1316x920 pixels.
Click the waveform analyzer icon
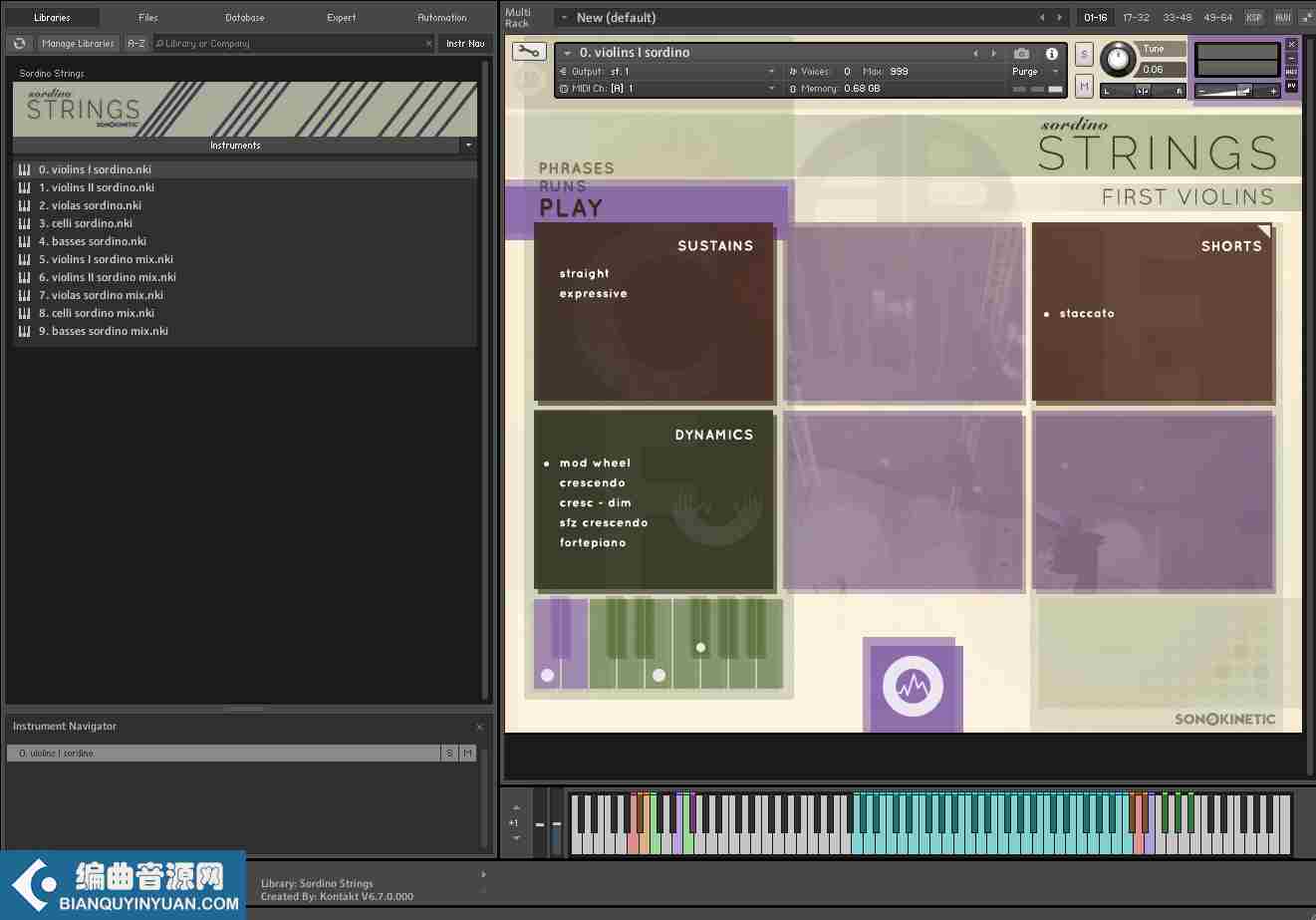tap(913, 686)
